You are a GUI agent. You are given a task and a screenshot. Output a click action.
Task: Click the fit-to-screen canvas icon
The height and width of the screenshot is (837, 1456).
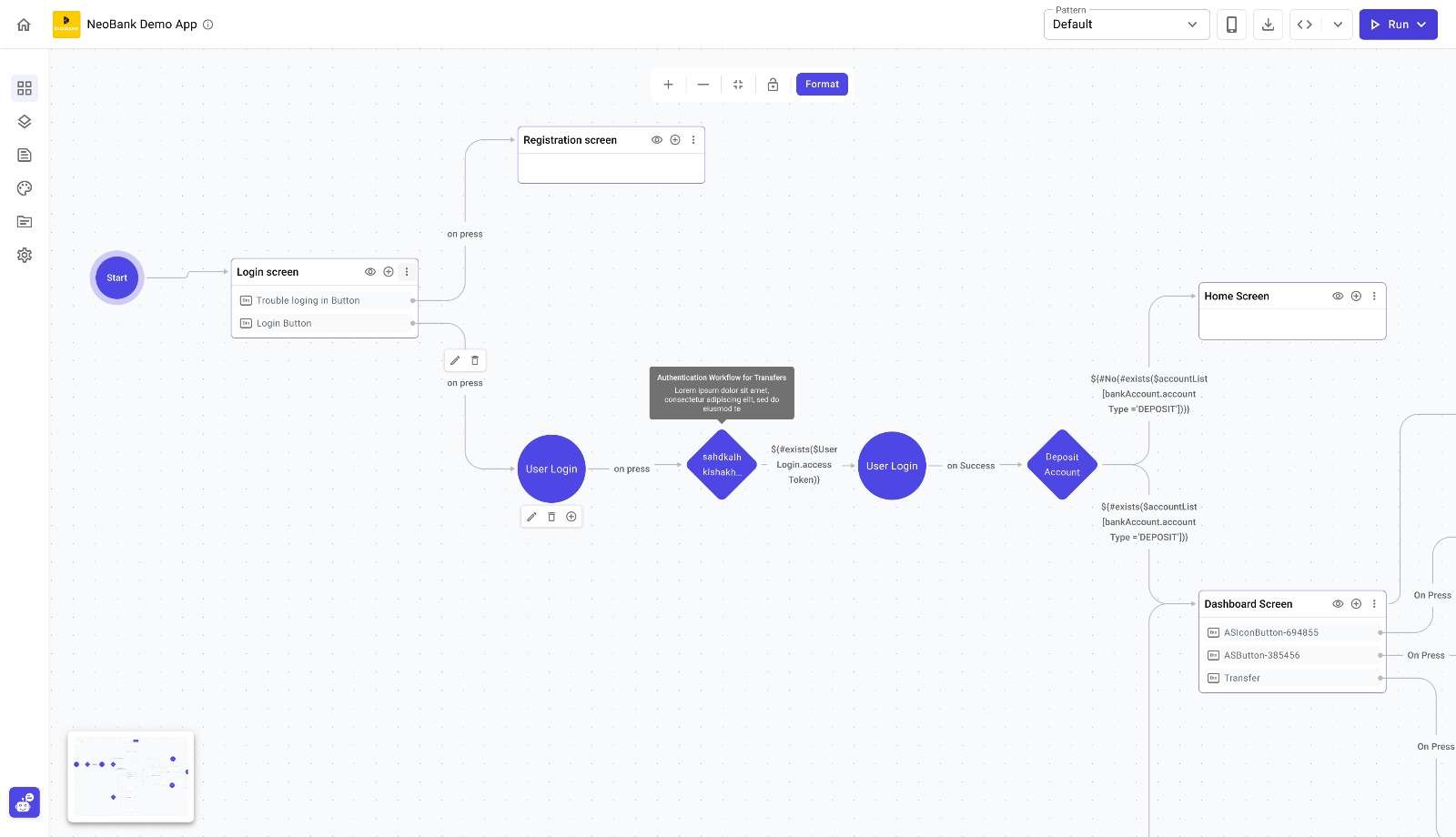[738, 85]
